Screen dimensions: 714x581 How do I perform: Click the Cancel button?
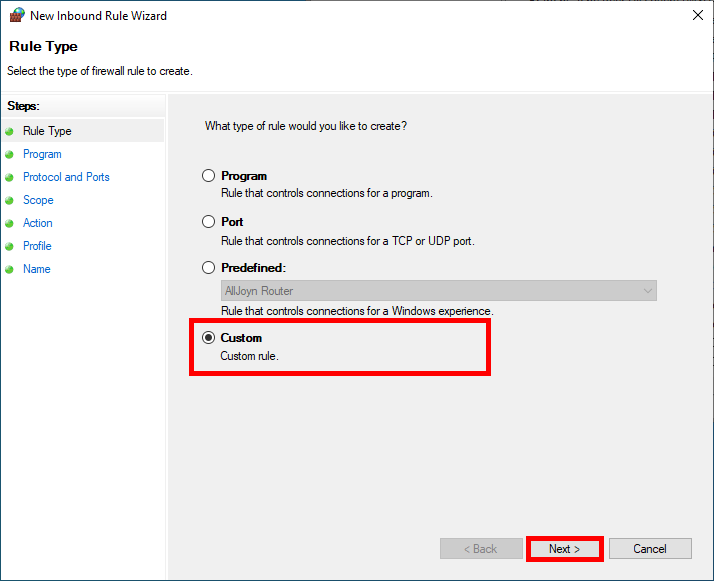point(650,549)
